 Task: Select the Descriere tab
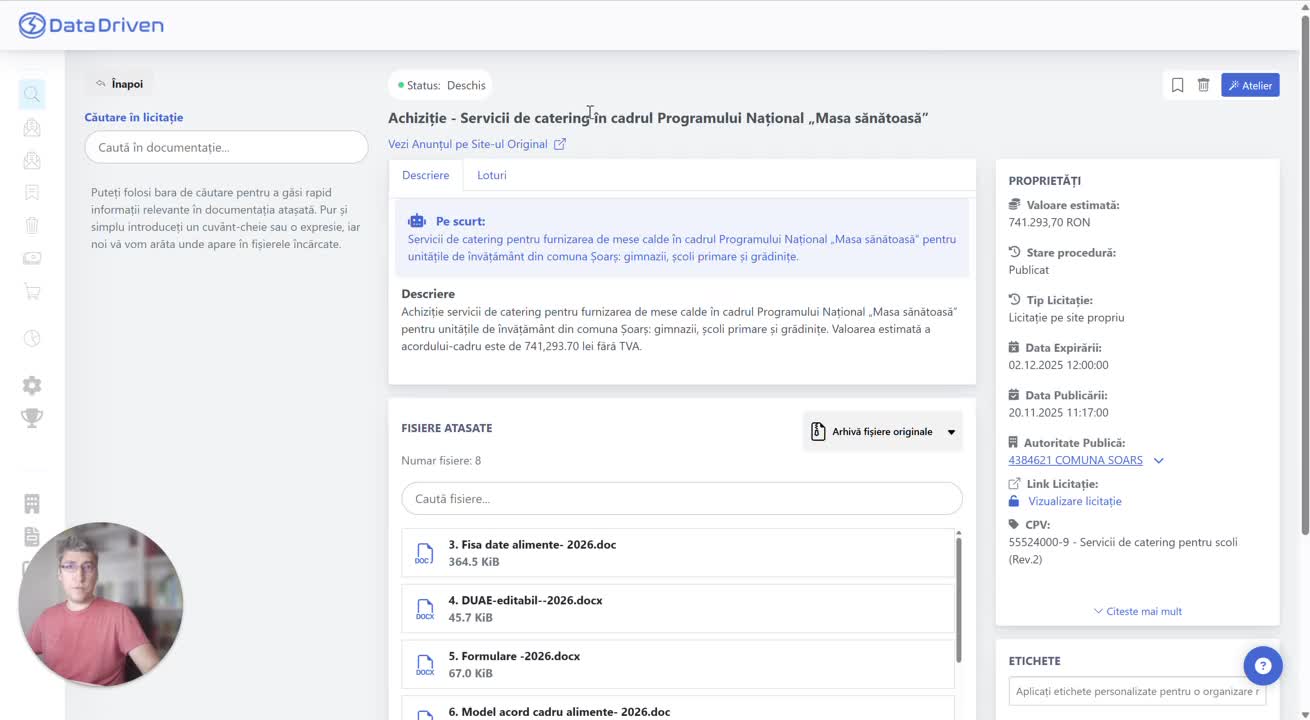click(x=425, y=175)
